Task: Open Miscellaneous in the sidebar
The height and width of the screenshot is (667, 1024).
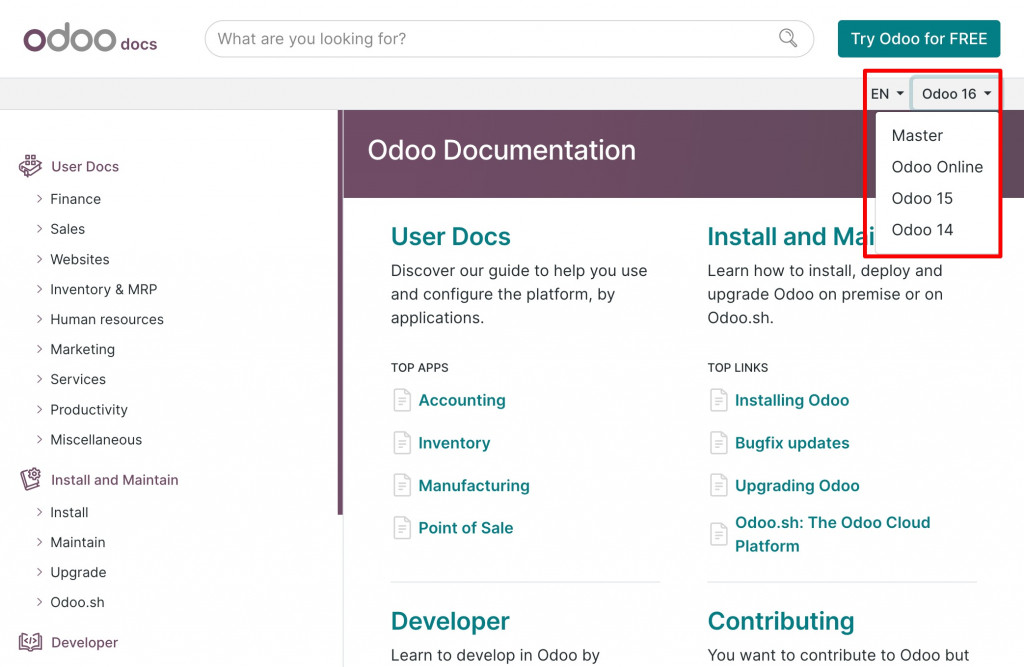Action: point(96,440)
